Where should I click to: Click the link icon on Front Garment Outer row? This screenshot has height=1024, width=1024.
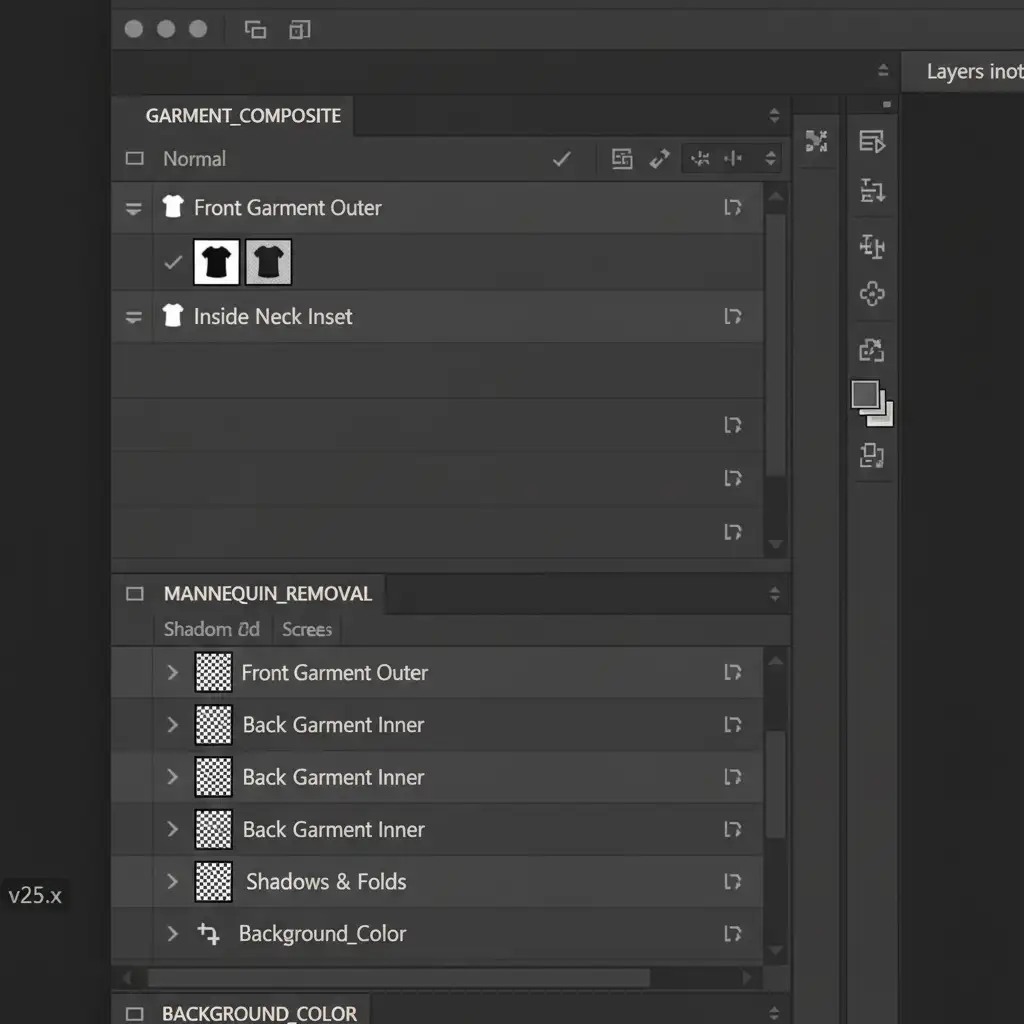pos(732,208)
